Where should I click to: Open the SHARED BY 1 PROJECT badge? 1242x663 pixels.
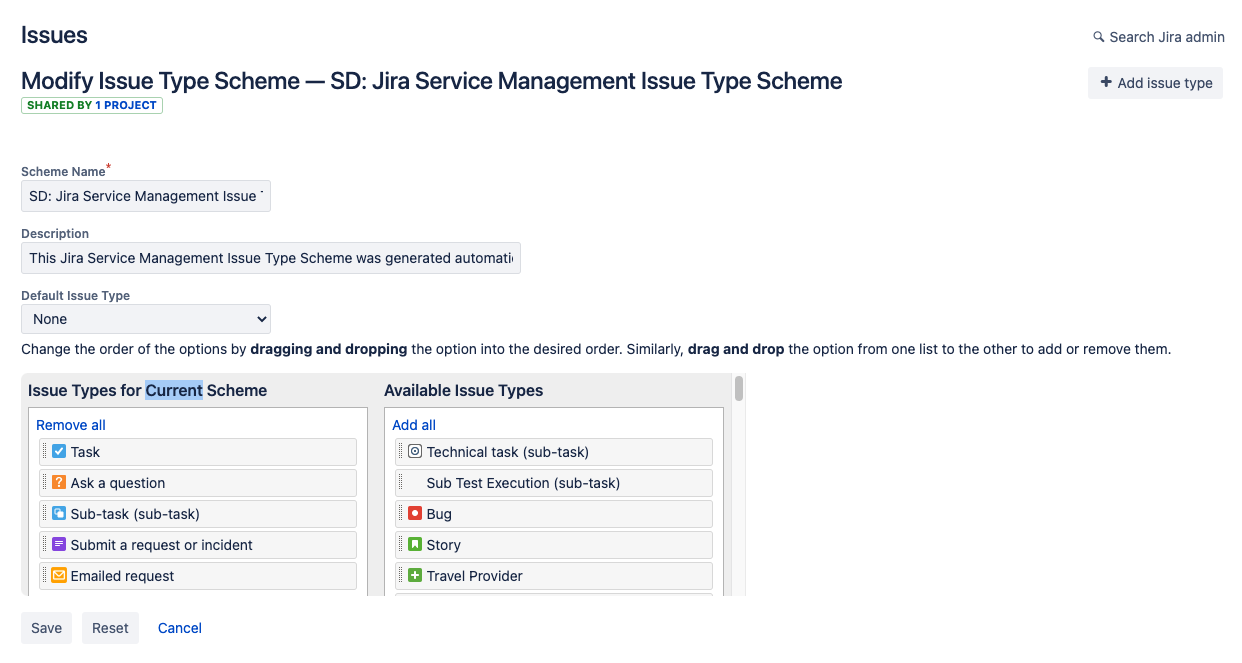[91, 105]
